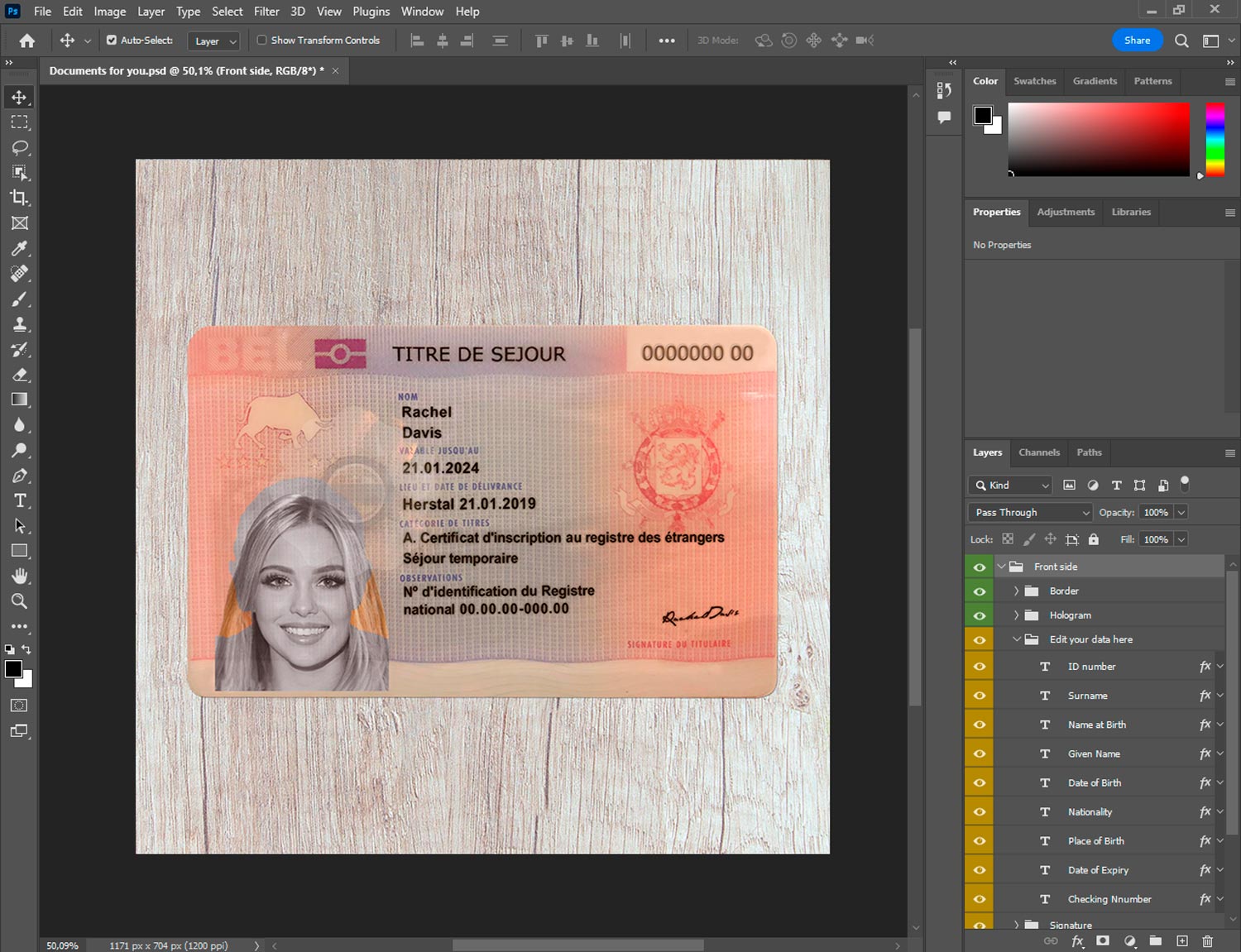Select the Horizontal Type tool
The width and height of the screenshot is (1241, 952).
click(19, 500)
